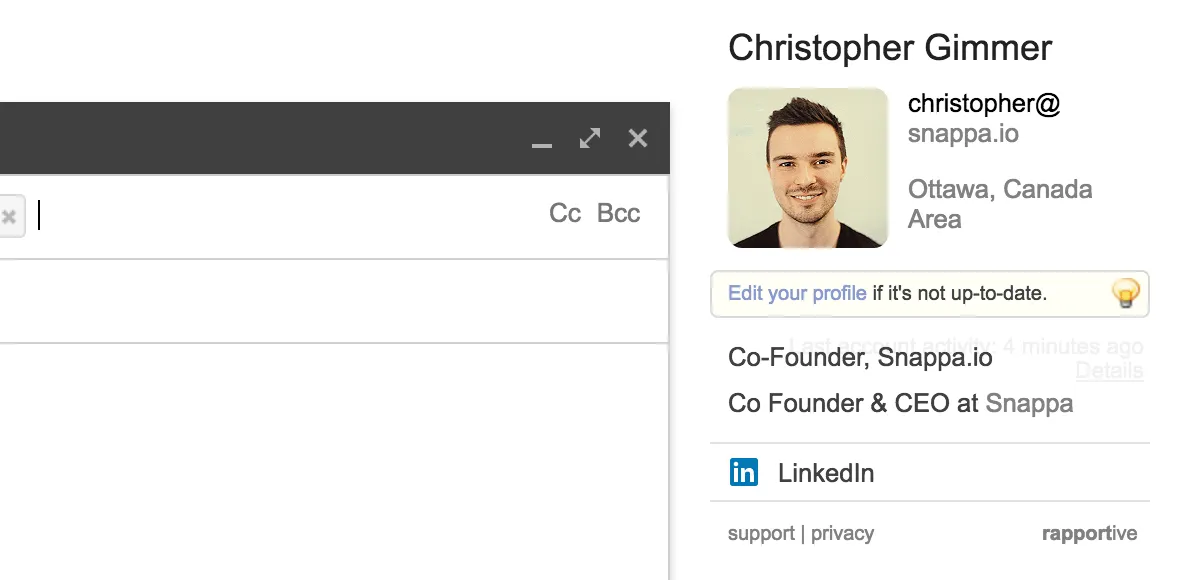Click the lightbulb tip icon
The width and height of the screenshot is (1200, 580).
point(1126,294)
